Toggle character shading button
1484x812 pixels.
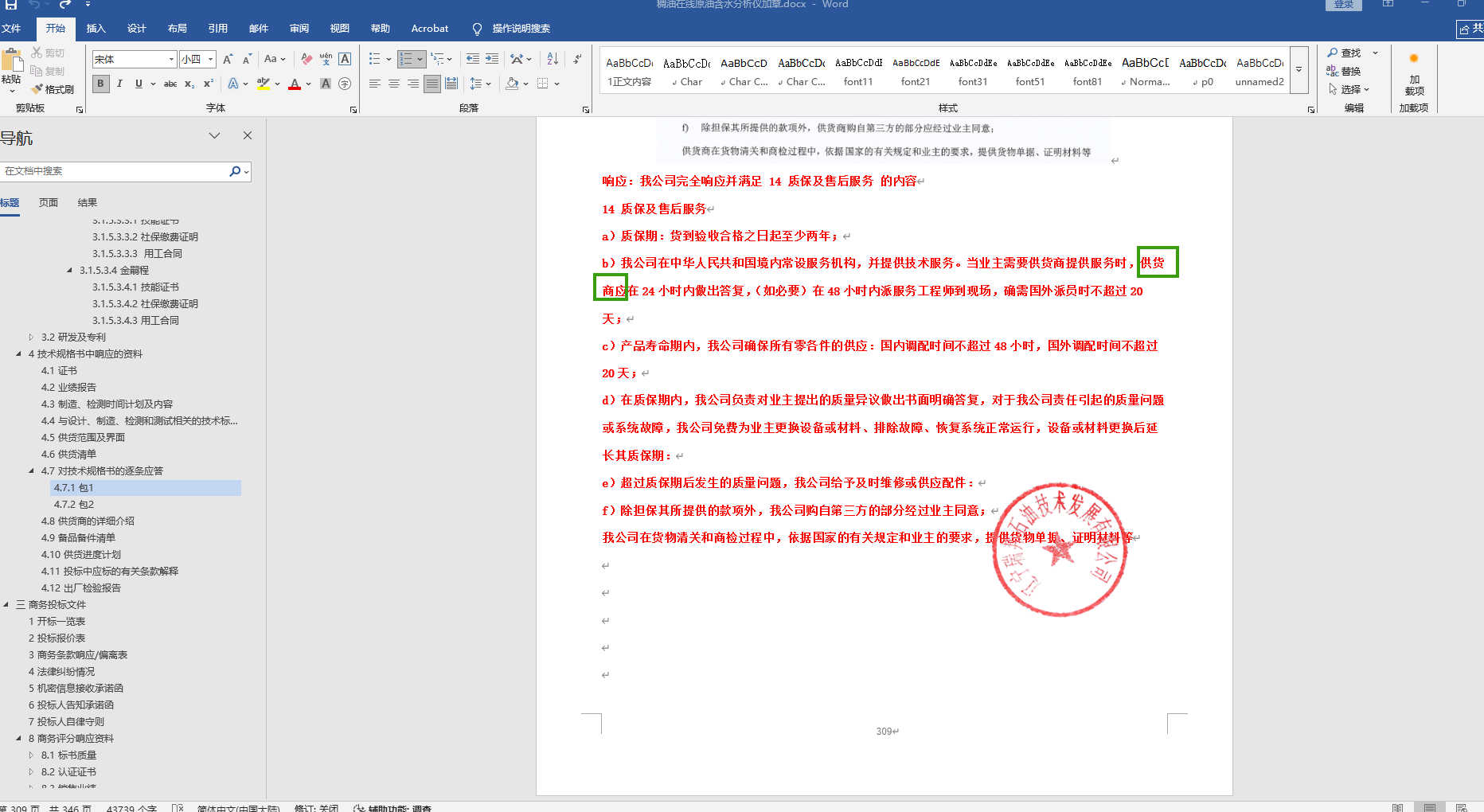tap(326, 84)
